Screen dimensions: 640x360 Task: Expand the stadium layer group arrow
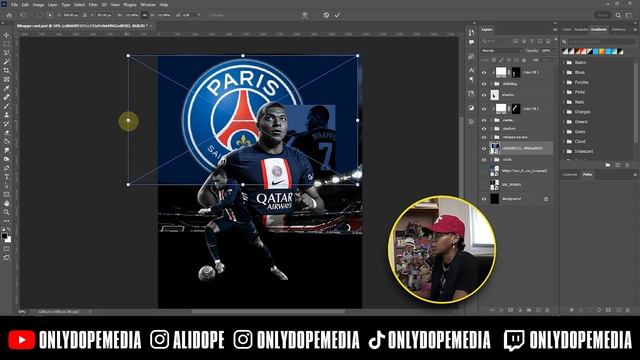coord(492,129)
